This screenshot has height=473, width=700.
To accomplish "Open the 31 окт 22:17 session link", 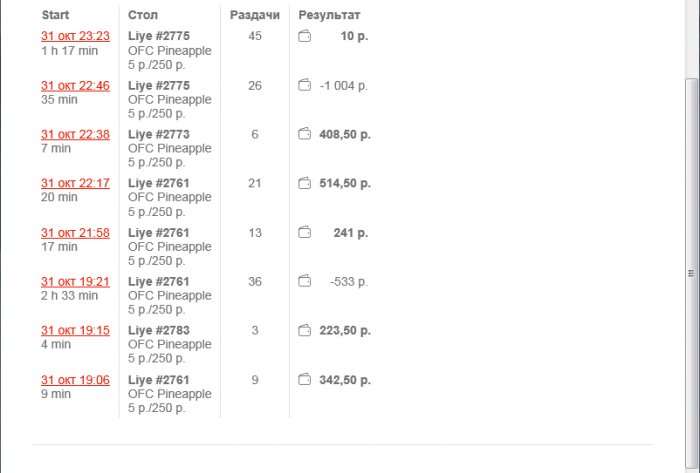I will coord(75,184).
